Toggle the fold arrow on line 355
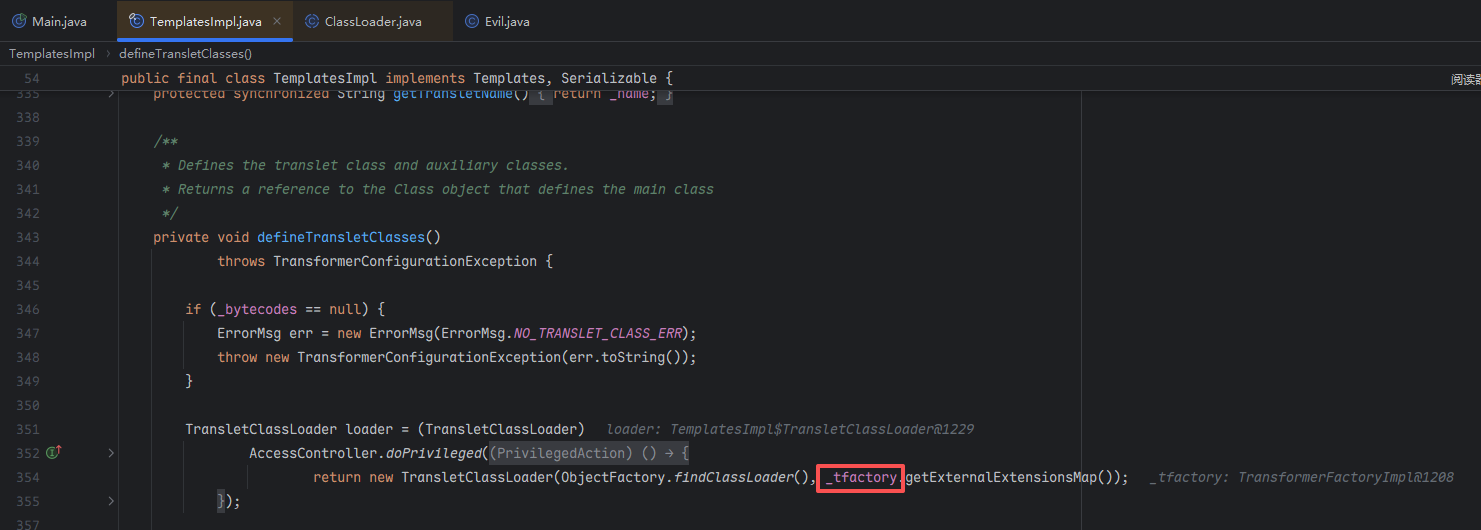The image size is (1481, 530). (x=111, y=501)
